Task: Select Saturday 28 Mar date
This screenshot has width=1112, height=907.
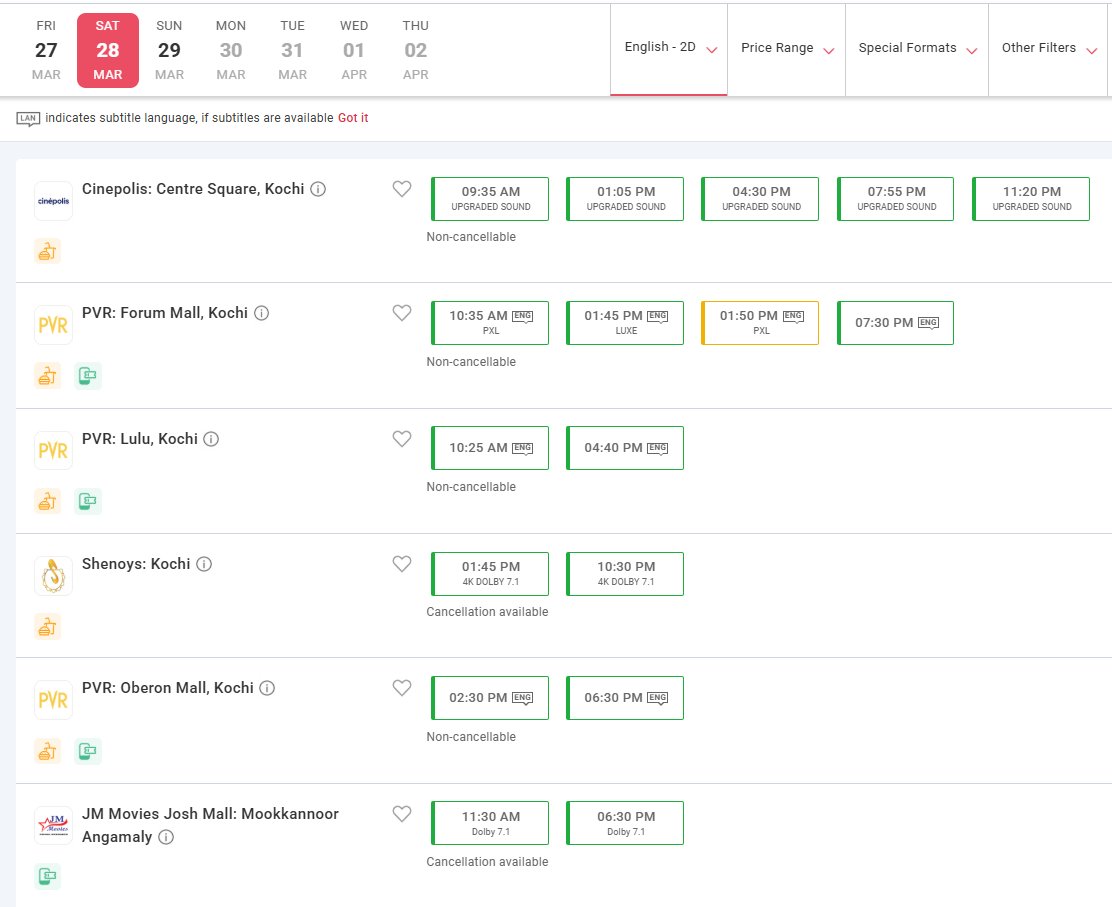Action: coord(108,50)
